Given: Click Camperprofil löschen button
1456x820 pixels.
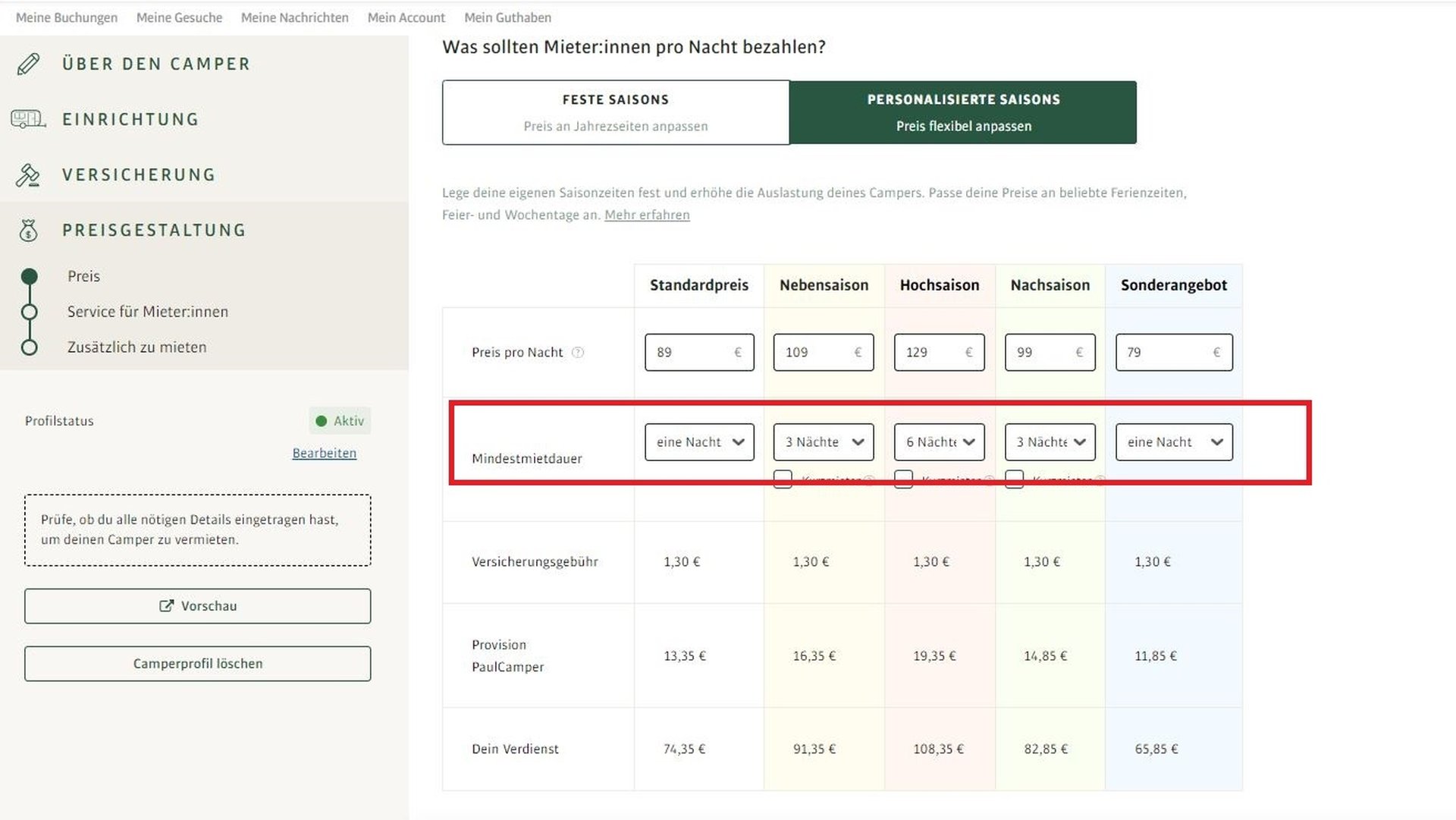Looking at the screenshot, I should (x=198, y=664).
